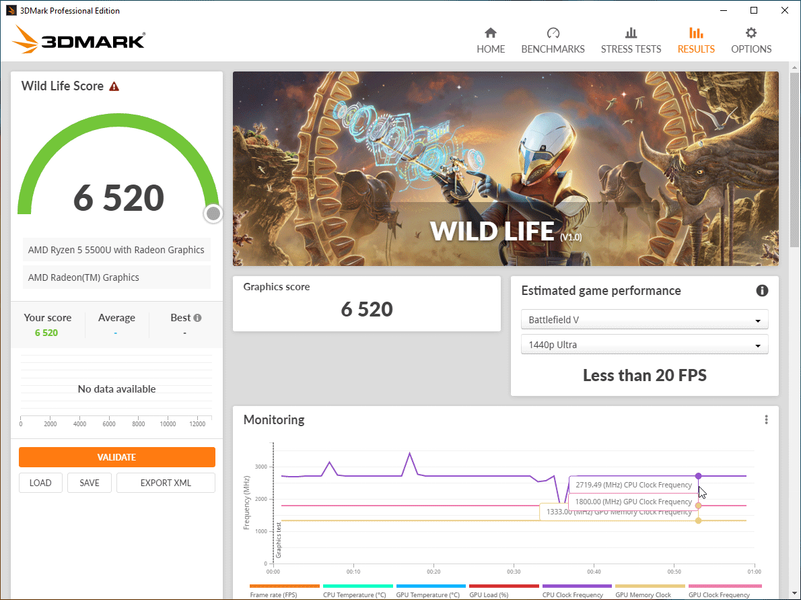
Task: Click the EXPORT XML button
Action: click(x=166, y=483)
